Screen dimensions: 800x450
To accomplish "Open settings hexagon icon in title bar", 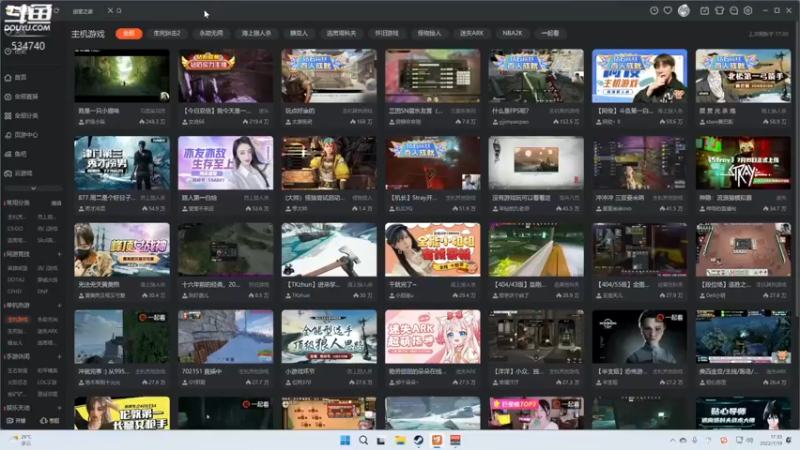I will click(748, 10).
